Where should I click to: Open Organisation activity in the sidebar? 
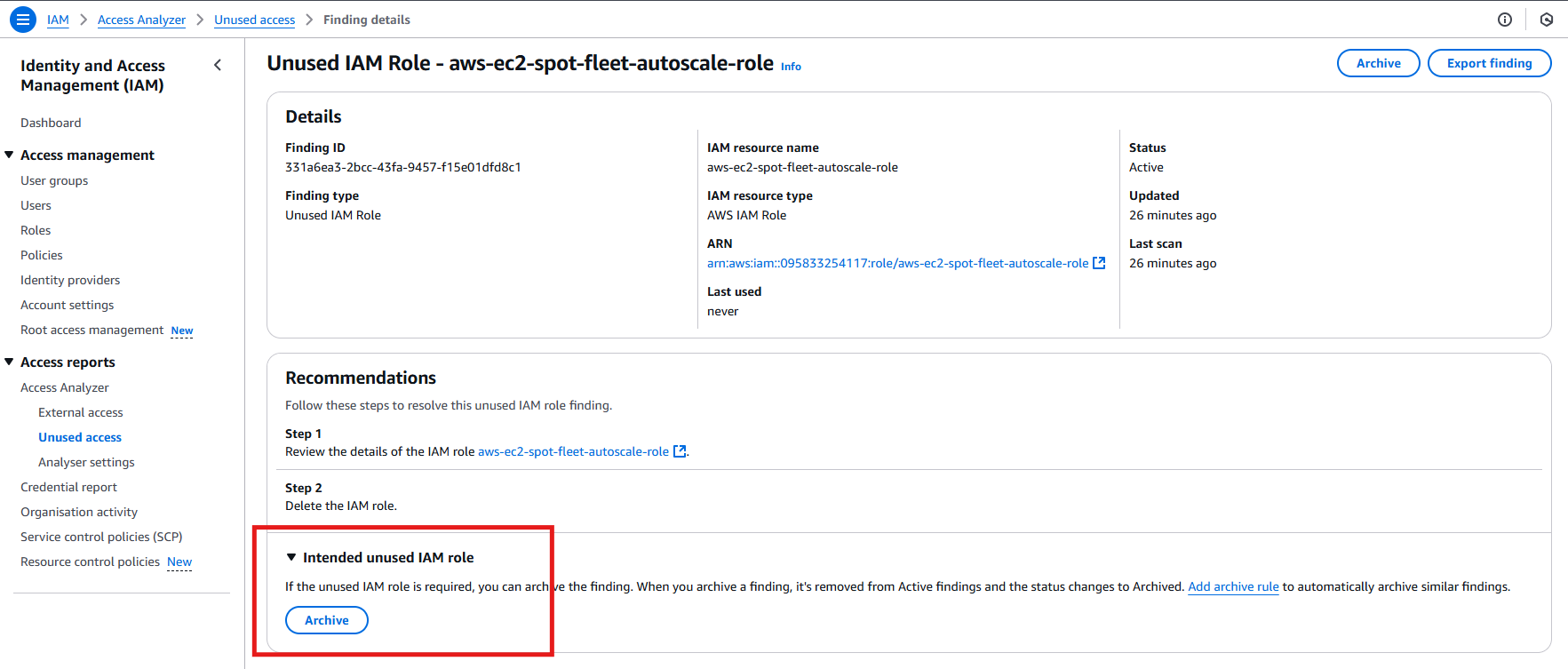(x=79, y=512)
